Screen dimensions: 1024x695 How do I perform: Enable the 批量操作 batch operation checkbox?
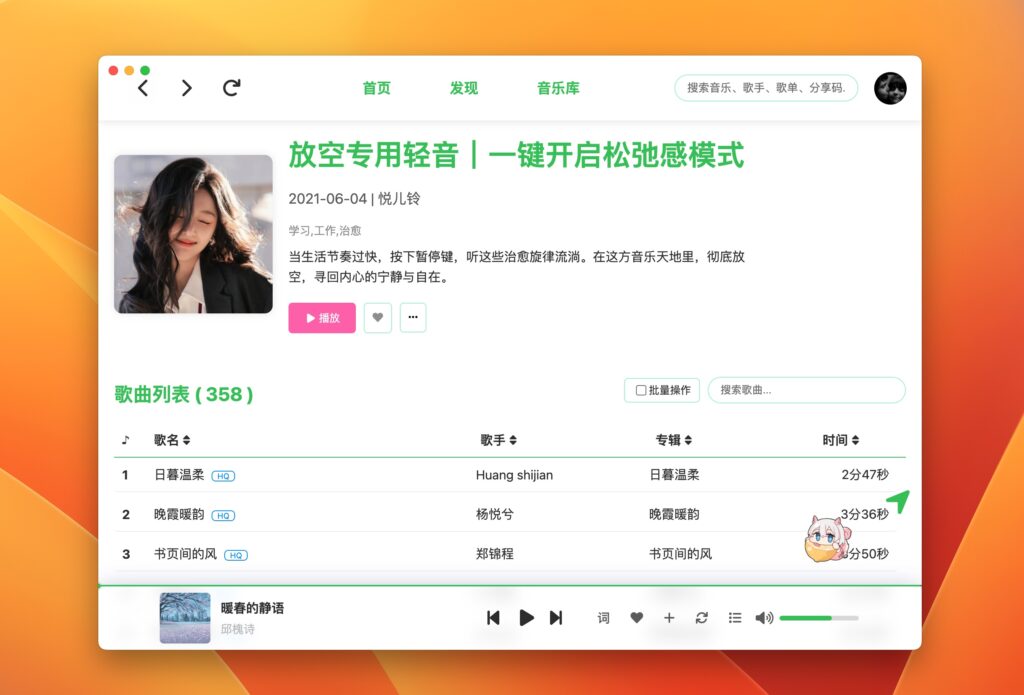[639, 390]
